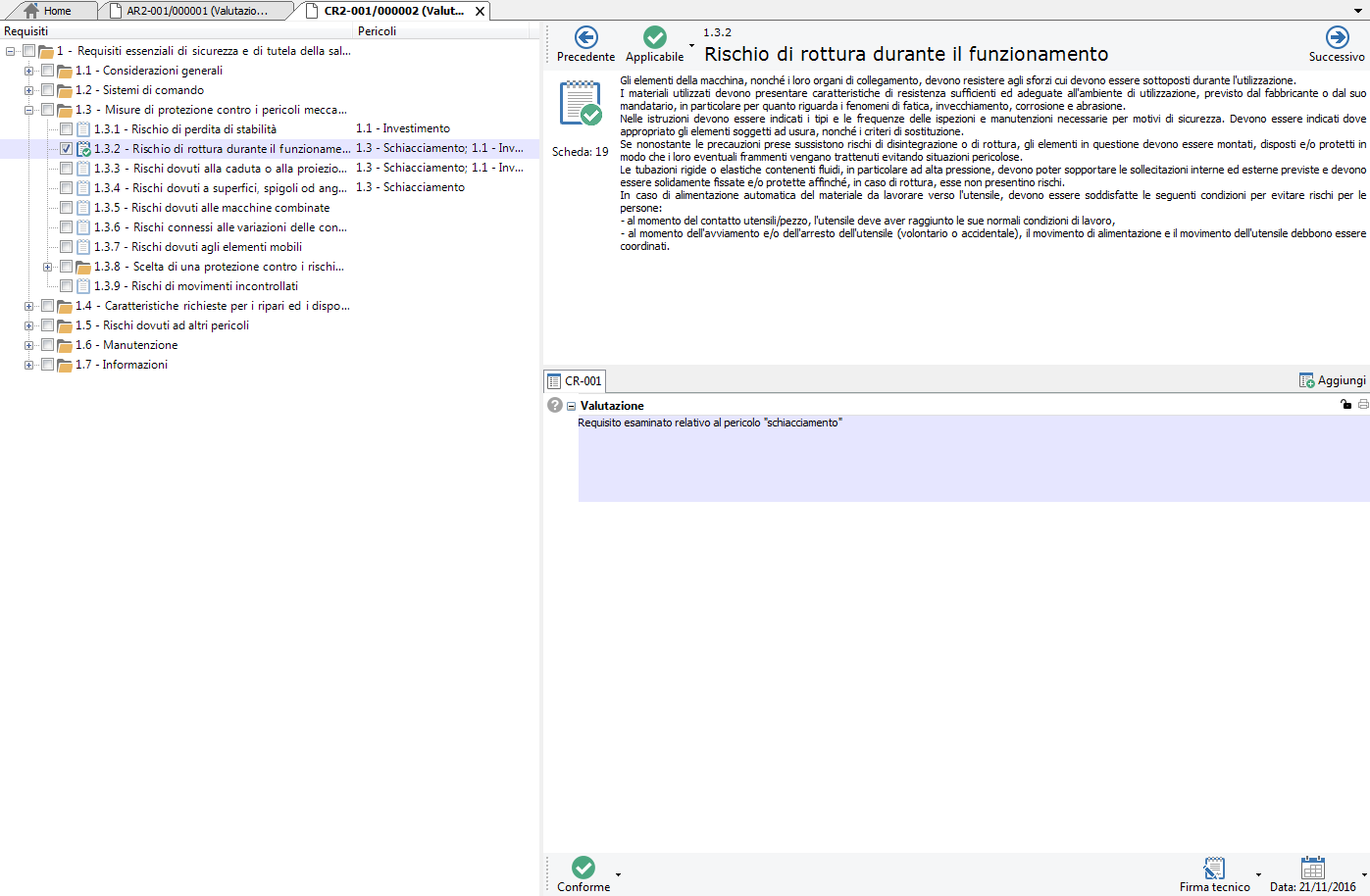
Task: Open the Conforme dropdown arrow
Action: pos(618,874)
